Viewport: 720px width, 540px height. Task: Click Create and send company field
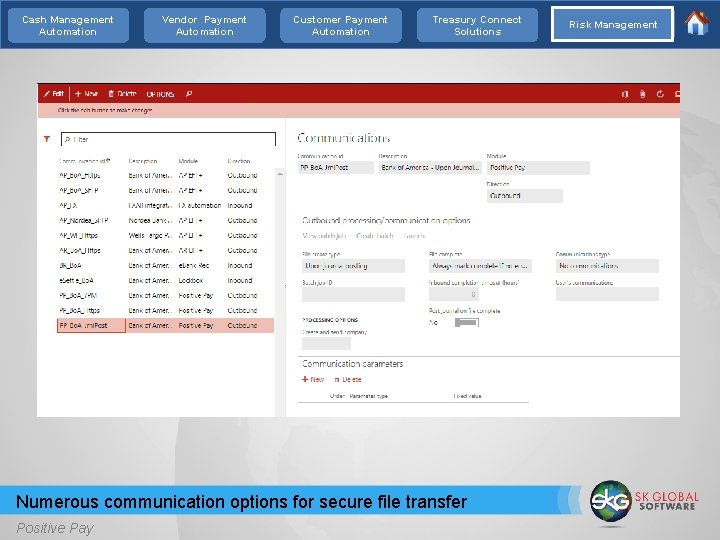[x=326, y=343]
